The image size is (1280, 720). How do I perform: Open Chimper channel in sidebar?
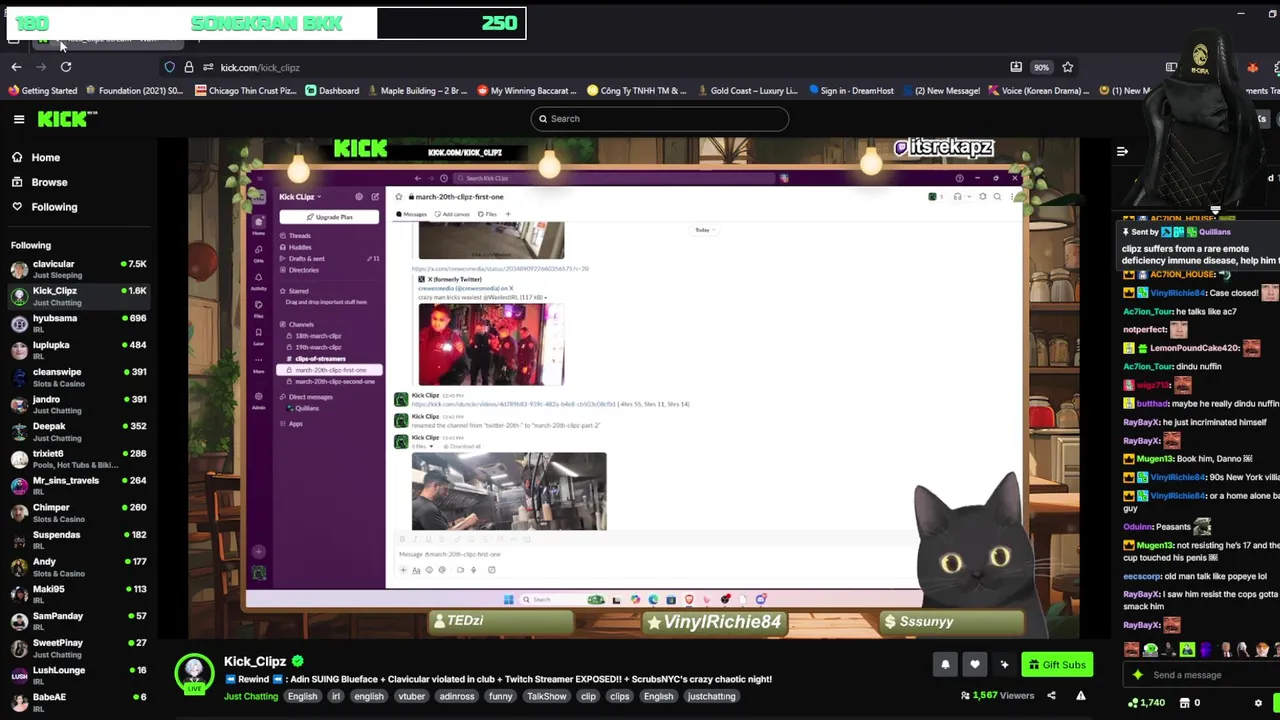point(78,513)
